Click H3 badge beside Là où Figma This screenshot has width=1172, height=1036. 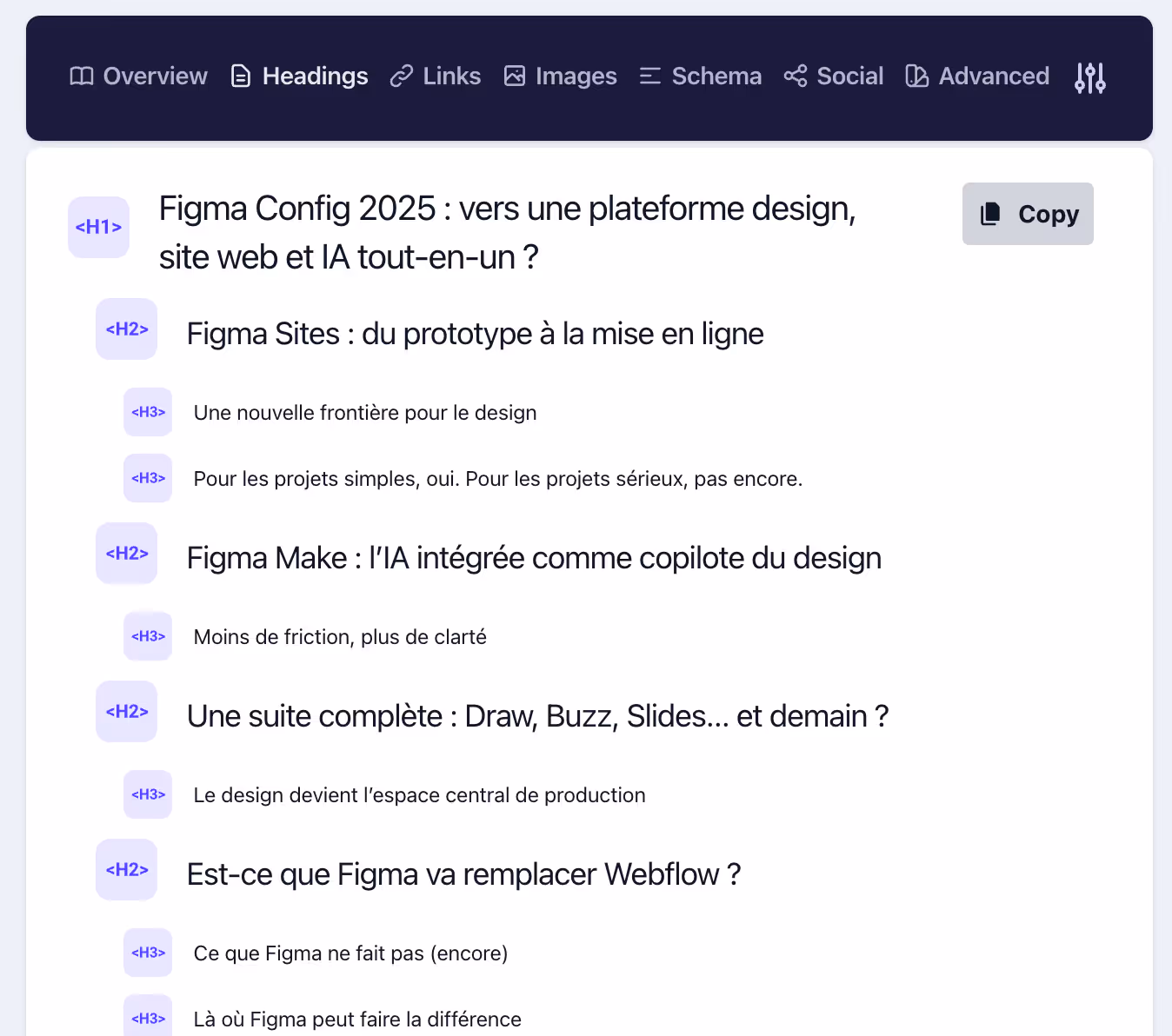click(x=148, y=1017)
